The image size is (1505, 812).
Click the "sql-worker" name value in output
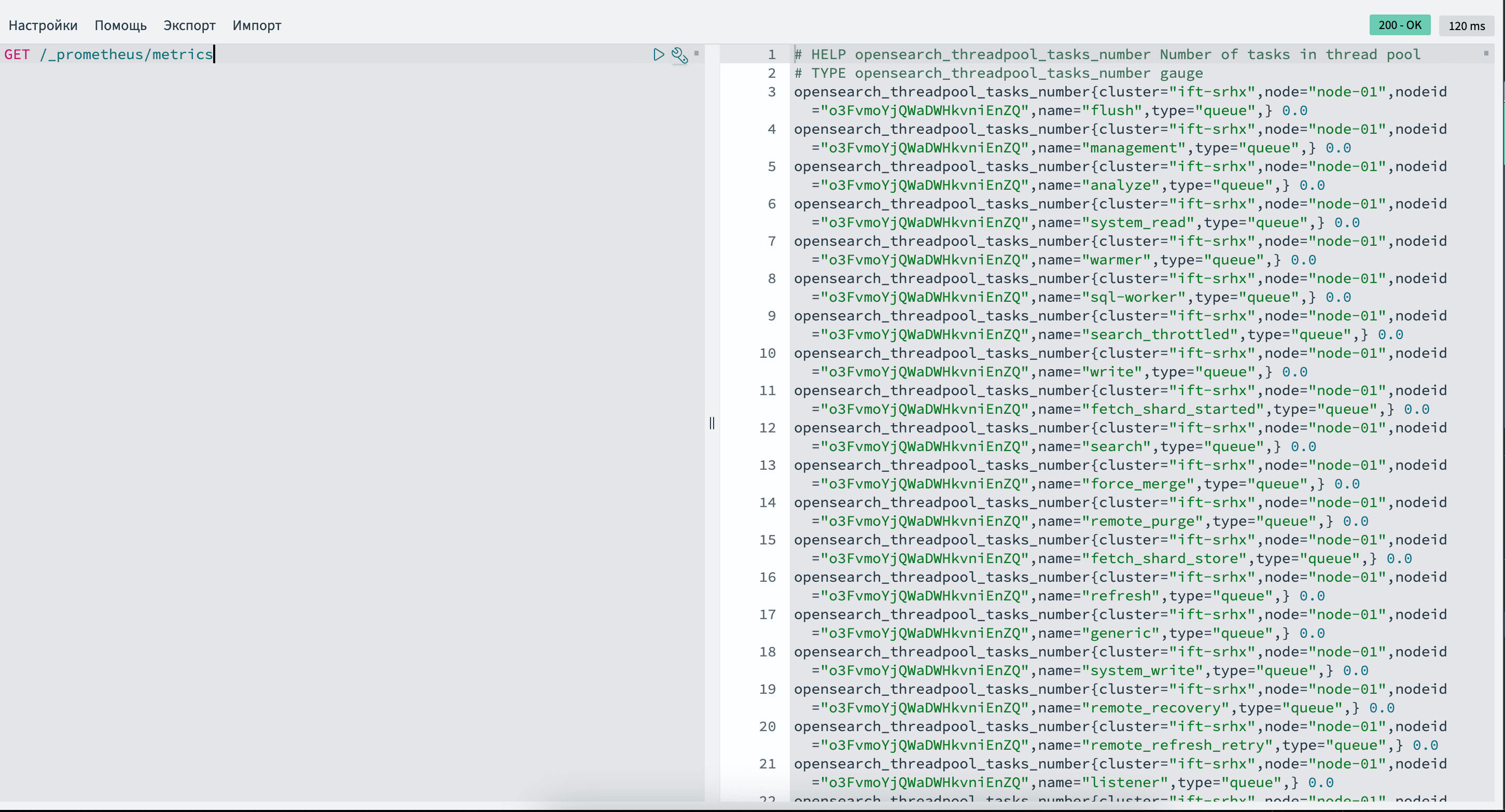click(x=1134, y=297)
